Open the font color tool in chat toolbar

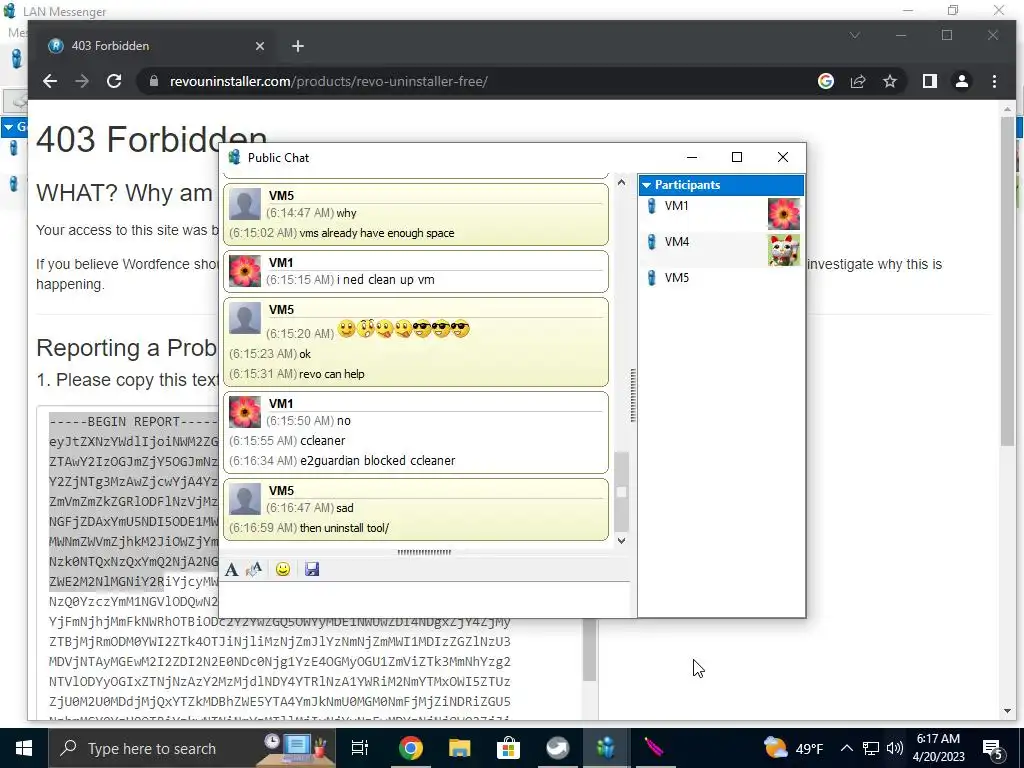coord(254,569)
